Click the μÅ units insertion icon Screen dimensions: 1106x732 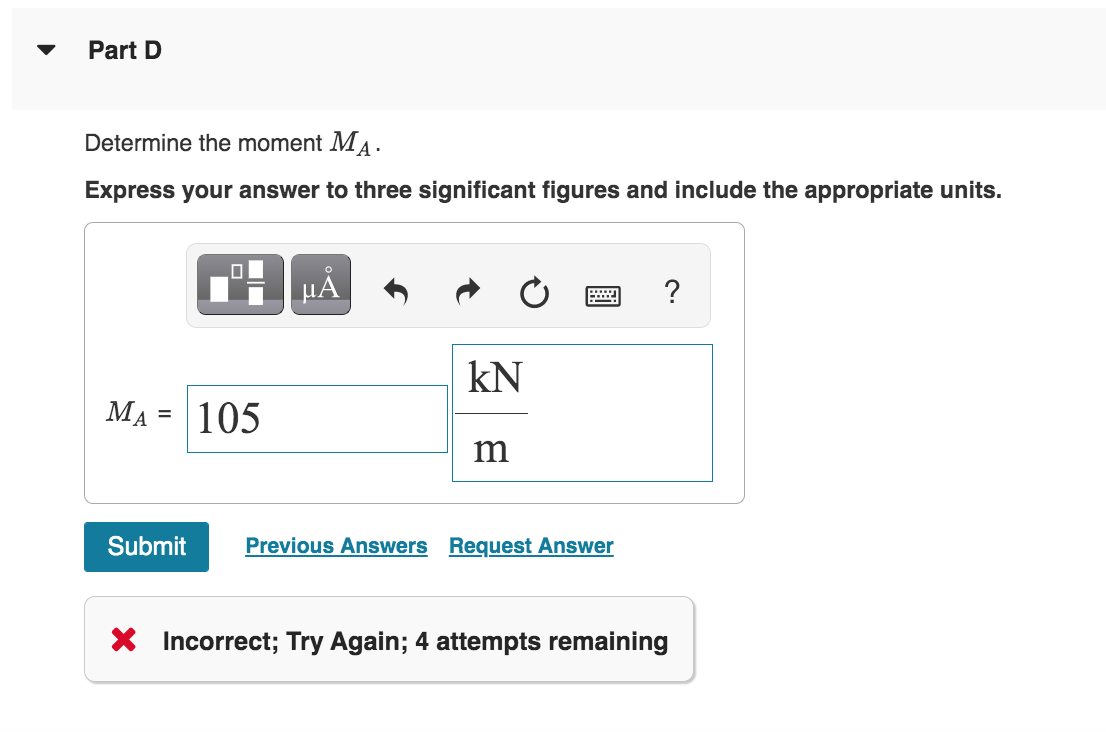[x=320, y=284]
